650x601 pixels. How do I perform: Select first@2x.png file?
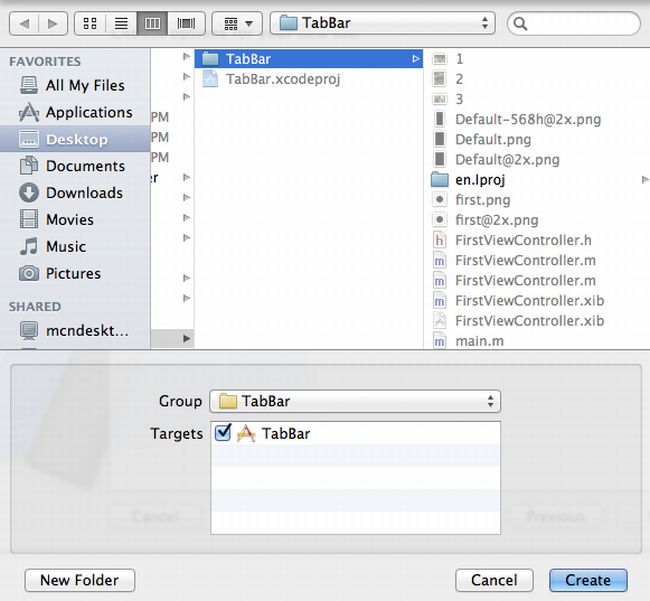(538, 220)
